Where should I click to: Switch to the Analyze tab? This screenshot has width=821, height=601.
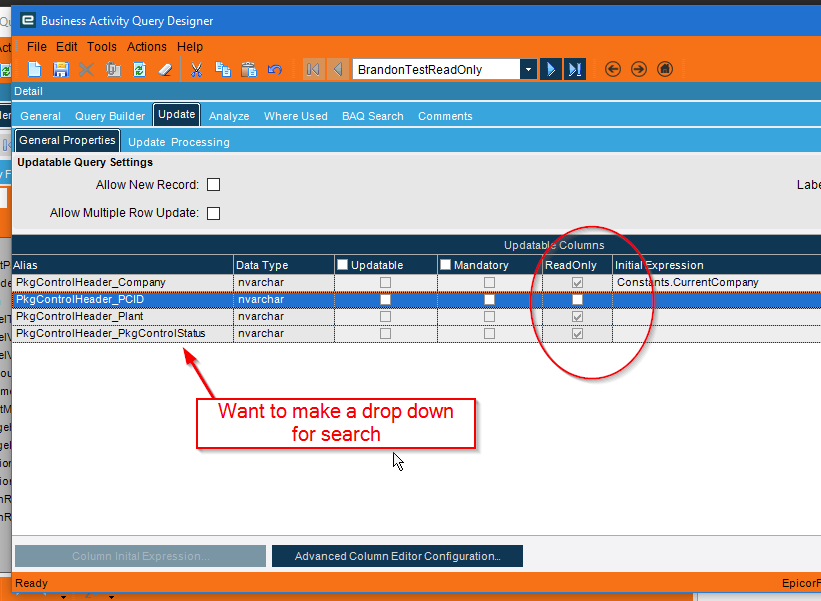point(229,116)
